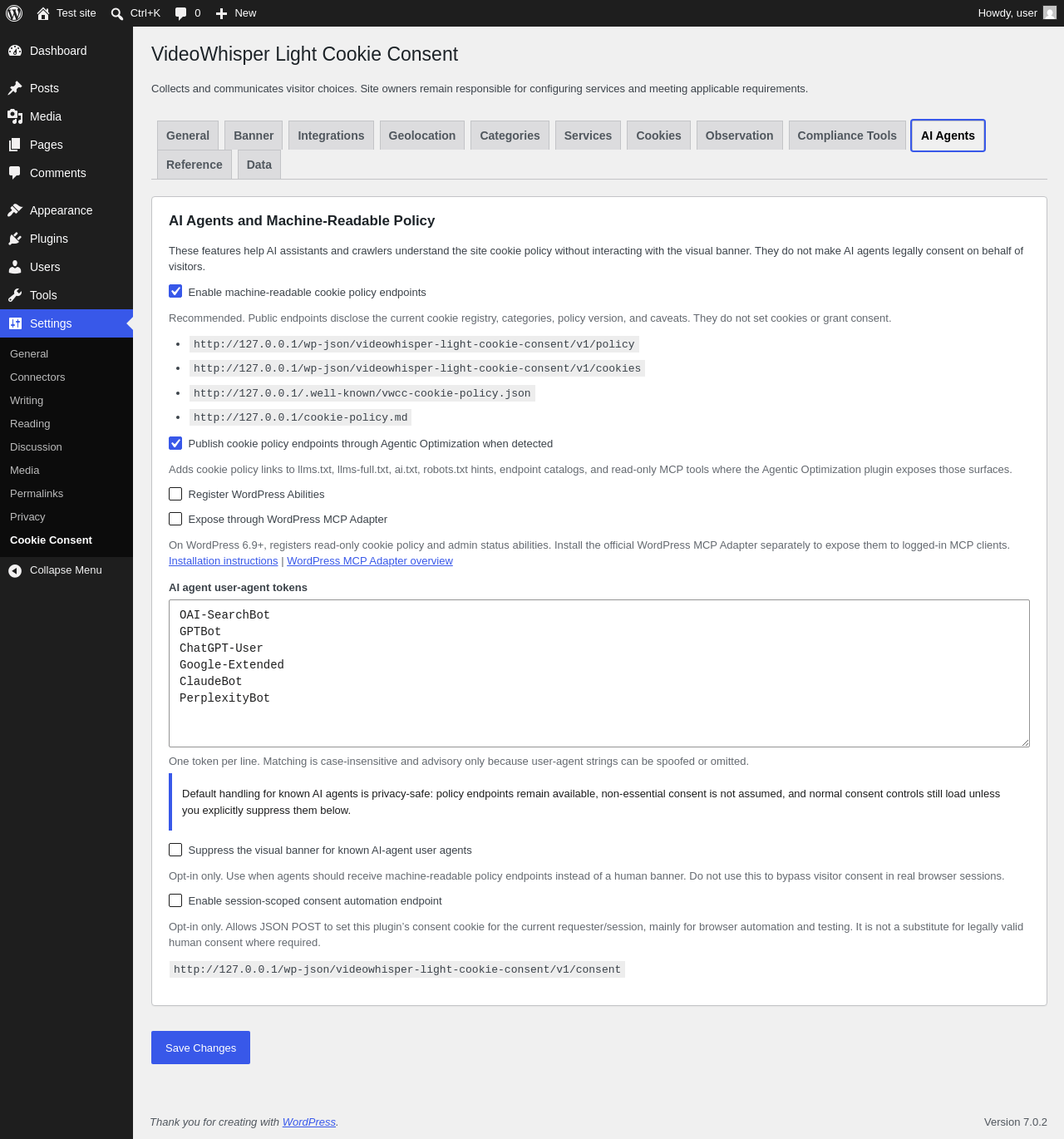Click the Collapse Menu arrow icon
The width and height of the screenshot is (1064, 1139).
pyautogui.click(x=15, y=570)
